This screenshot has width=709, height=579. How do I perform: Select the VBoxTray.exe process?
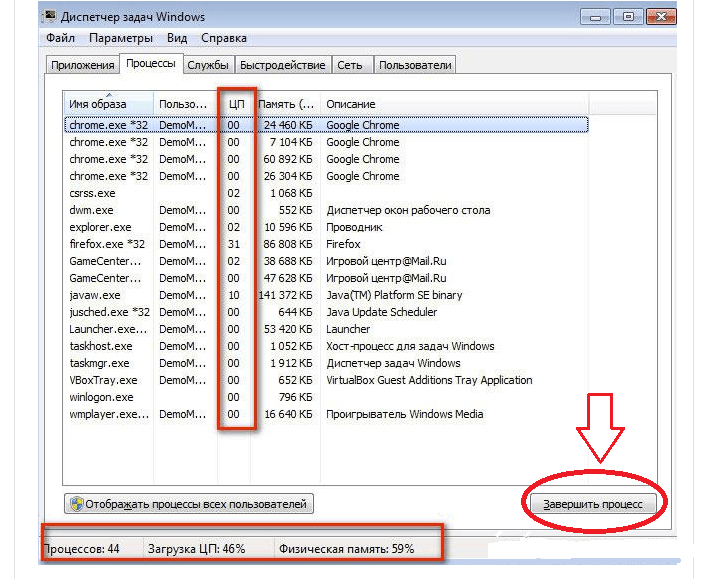tap(326, 380)
